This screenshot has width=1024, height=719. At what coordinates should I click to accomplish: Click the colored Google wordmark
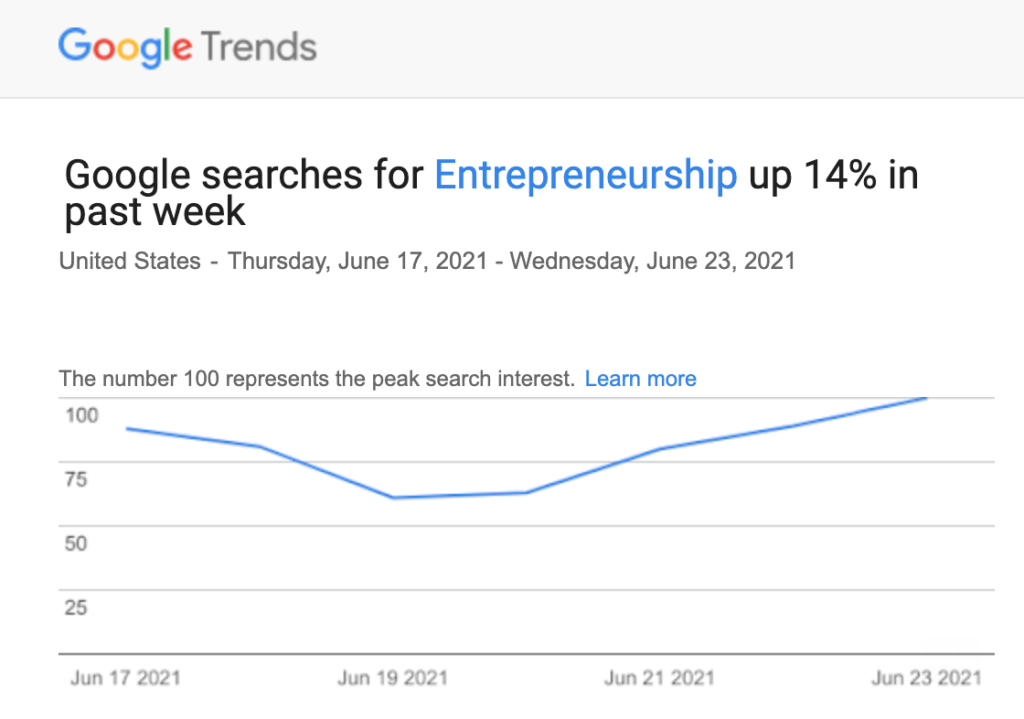tap(125, 47)
